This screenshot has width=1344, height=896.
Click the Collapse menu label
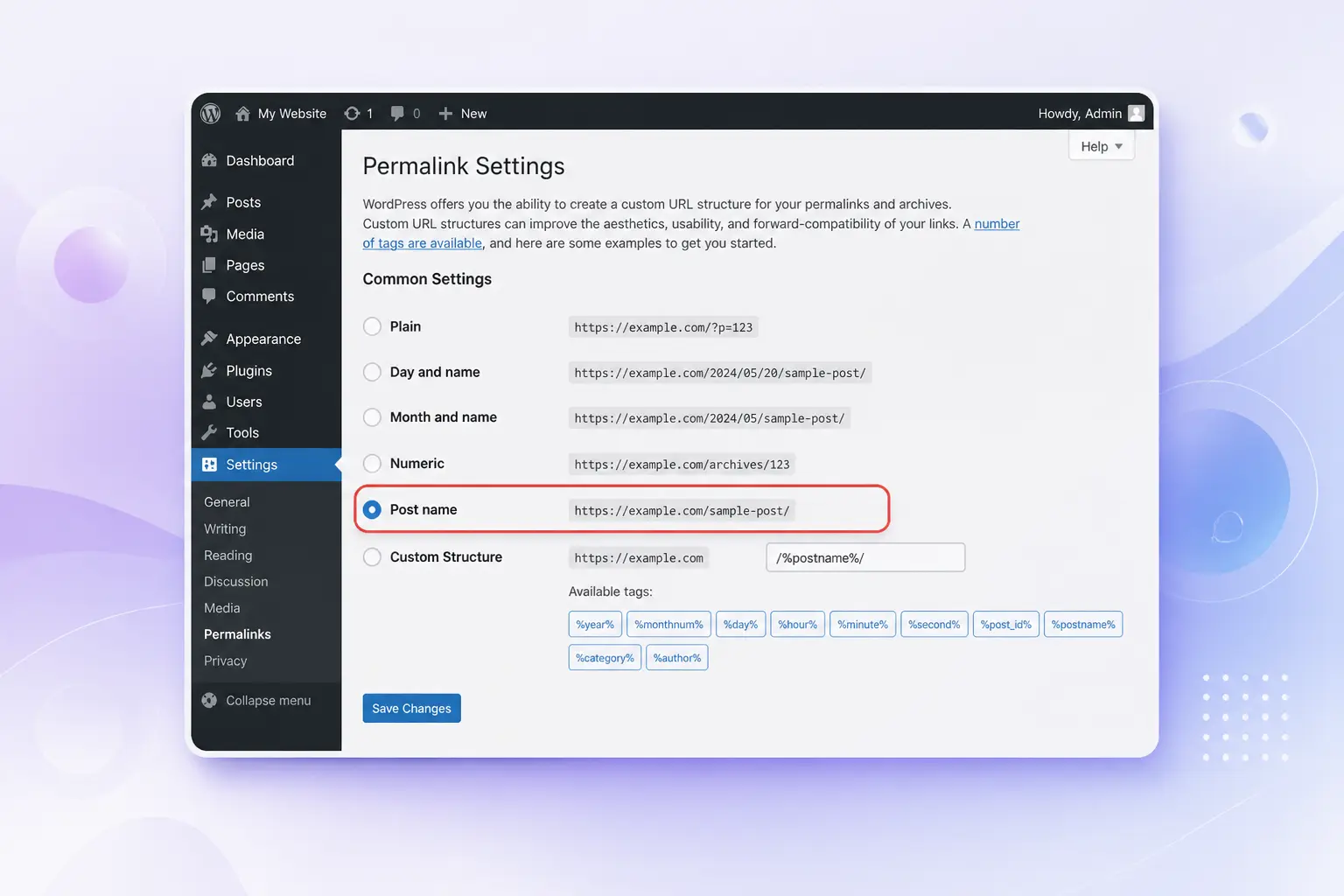269,700
